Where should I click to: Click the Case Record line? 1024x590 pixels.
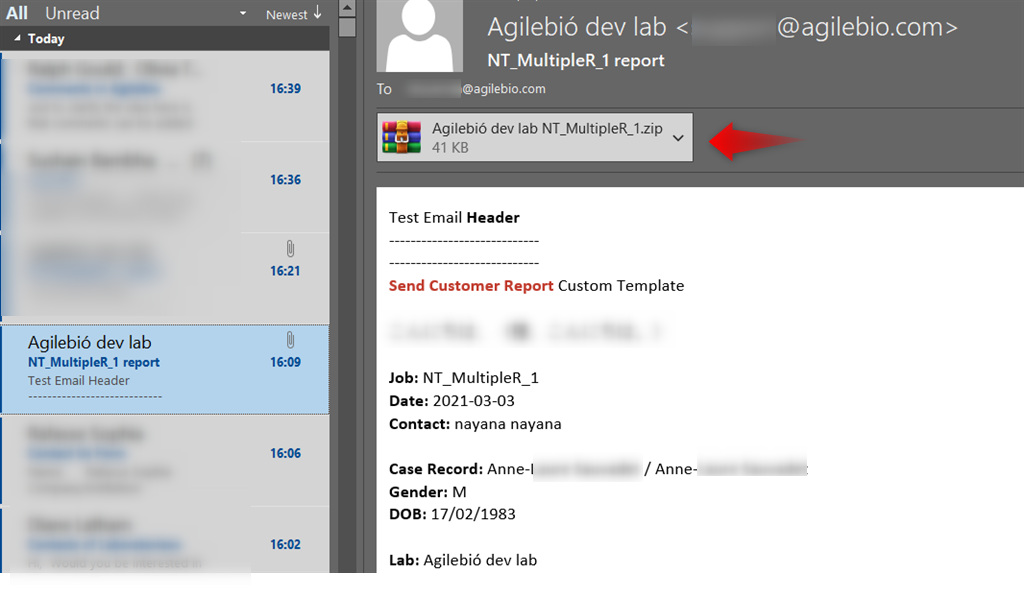(599, 469)
